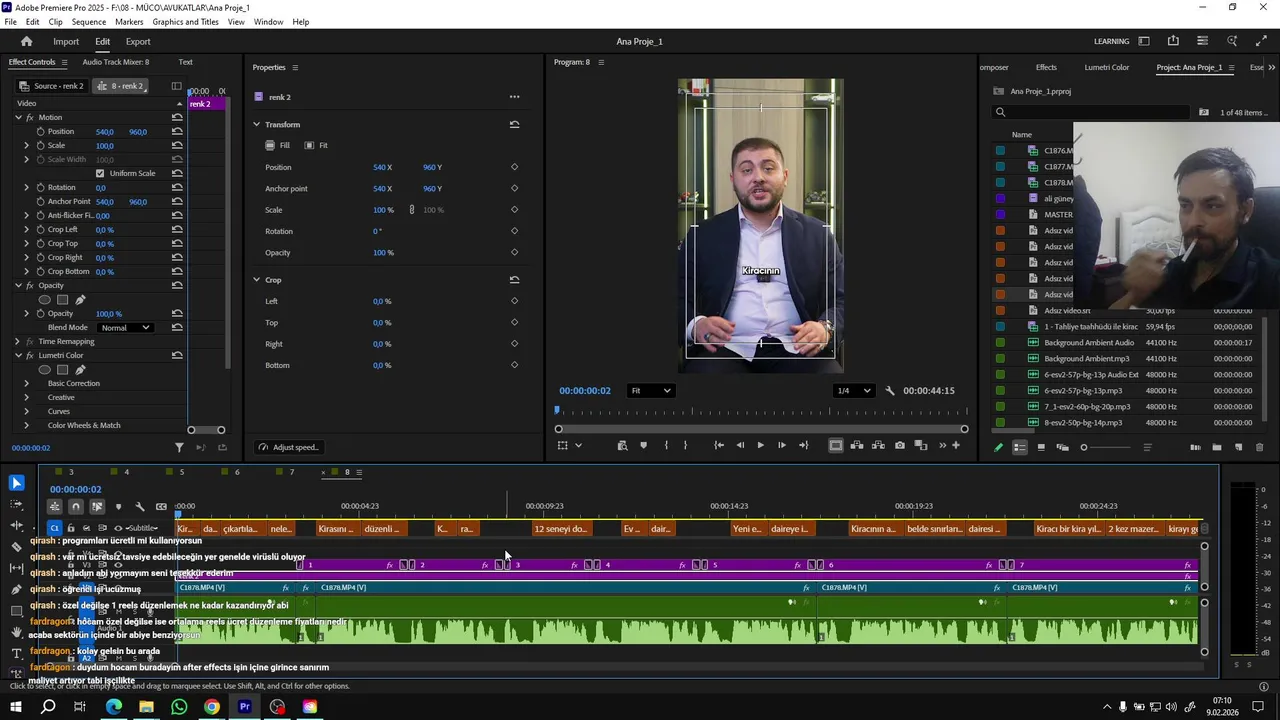Click Program Monitor zoom scroll bar
The width and height of the screenshot is (1280, 720).
click(761, 429)
